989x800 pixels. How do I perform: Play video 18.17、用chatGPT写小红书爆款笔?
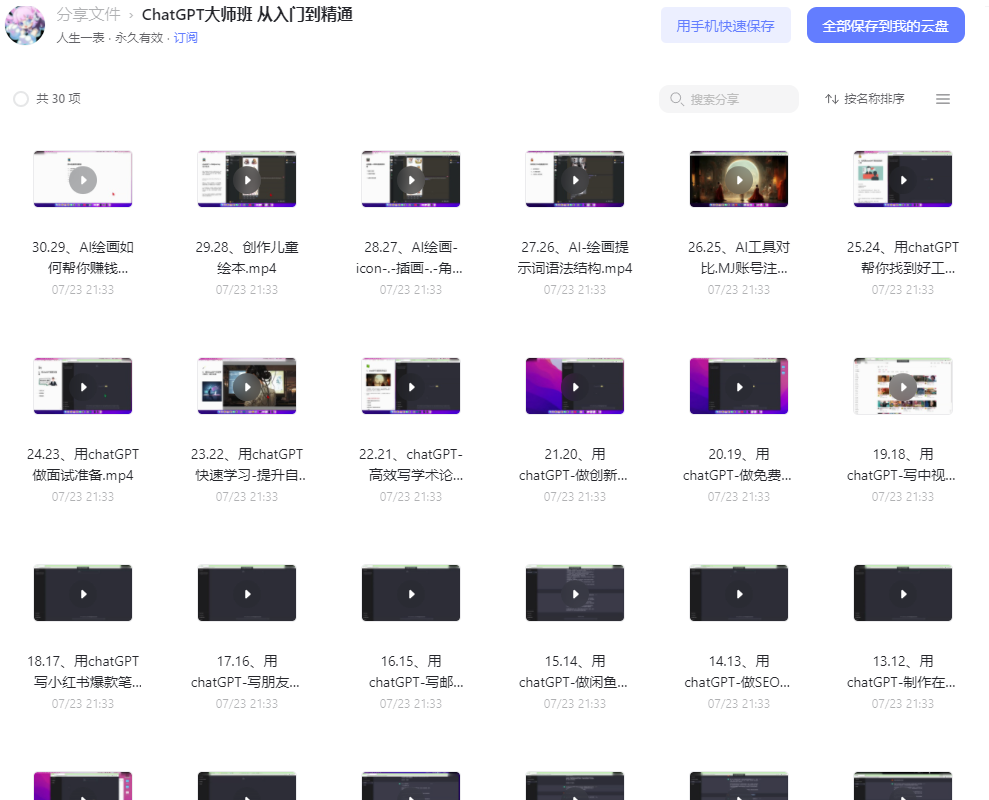pyautogui.click(x=83, y=593)
